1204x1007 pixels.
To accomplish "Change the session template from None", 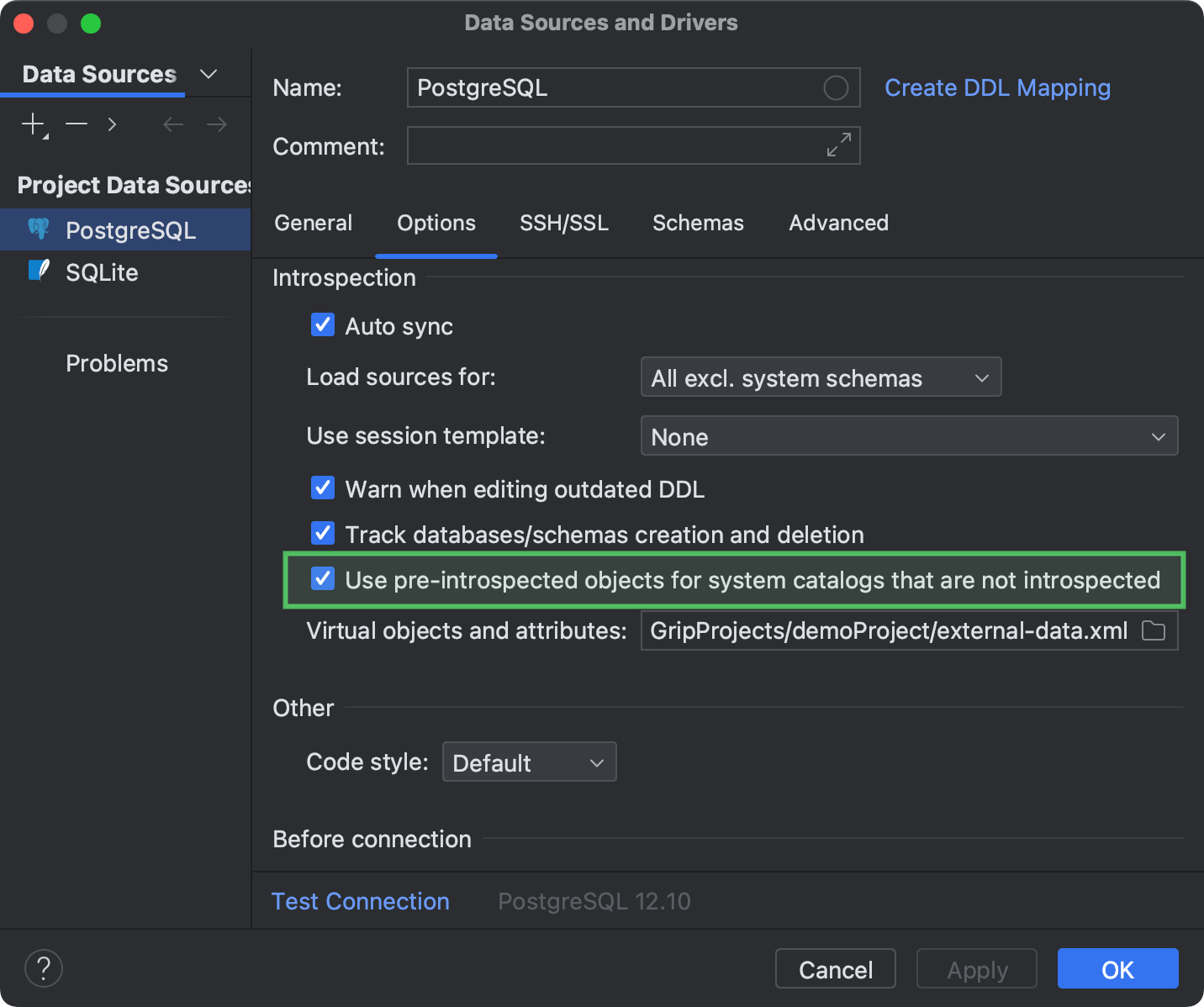I will (909, 435).
